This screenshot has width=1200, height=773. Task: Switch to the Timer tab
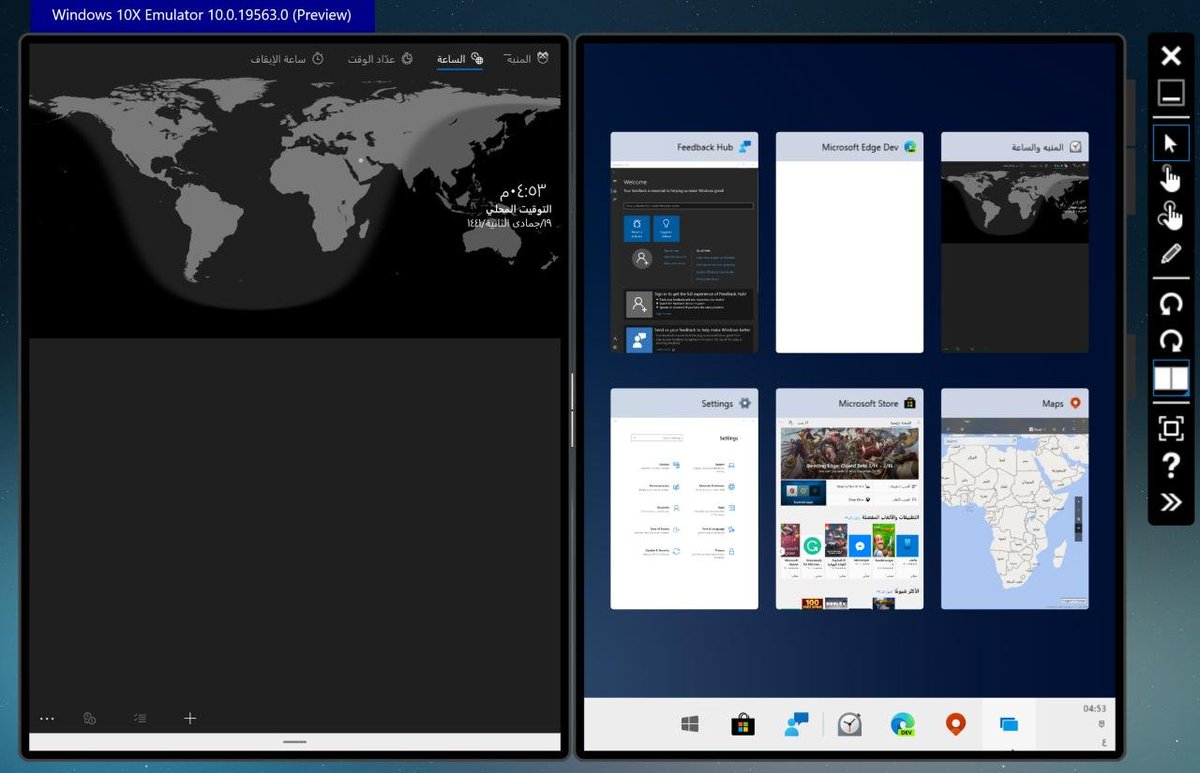pyautogui.click(x=381, y=59)
